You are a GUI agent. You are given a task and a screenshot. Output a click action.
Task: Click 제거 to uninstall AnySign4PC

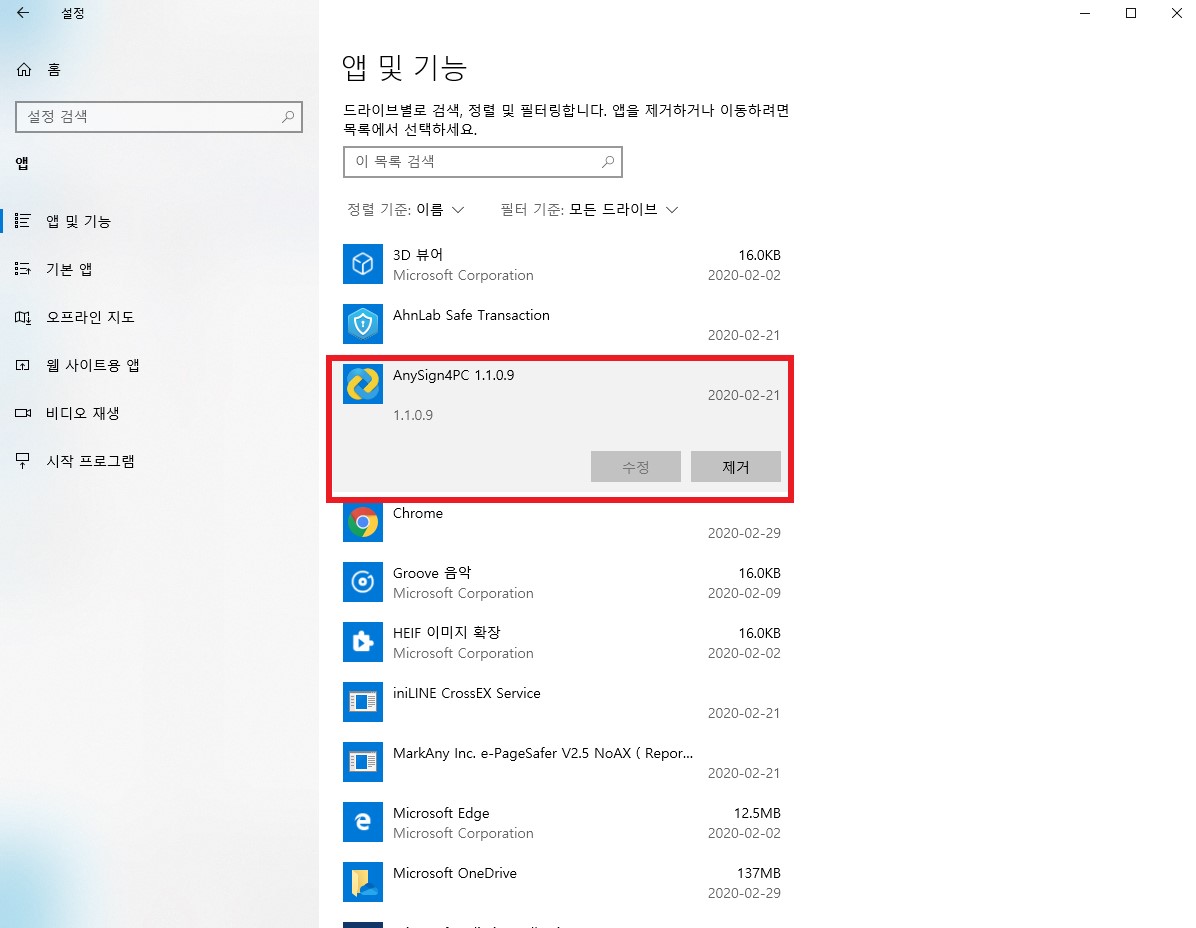tap(735, 467)
